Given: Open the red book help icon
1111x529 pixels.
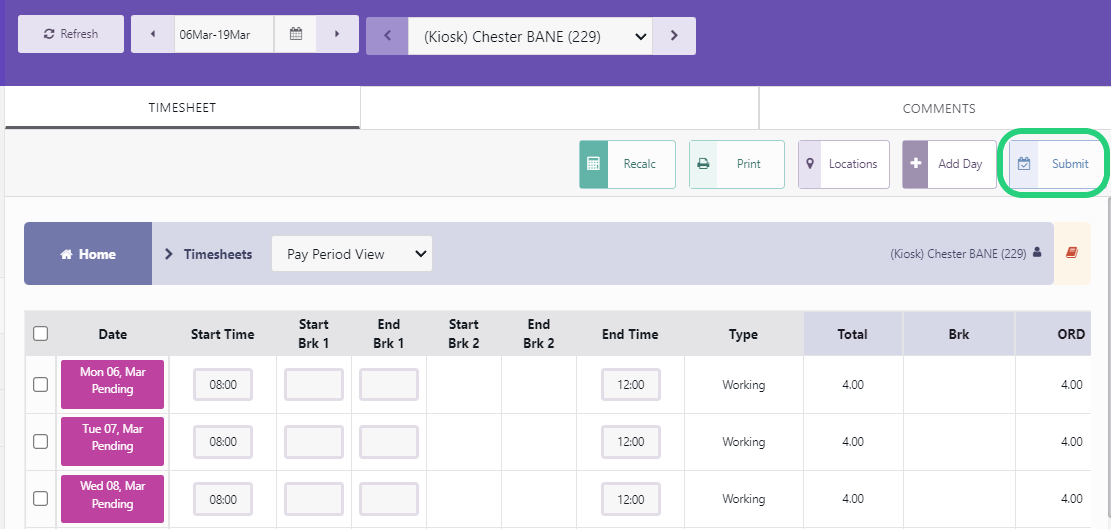Looking at the screenshot, I should [x=1071, y=253].
